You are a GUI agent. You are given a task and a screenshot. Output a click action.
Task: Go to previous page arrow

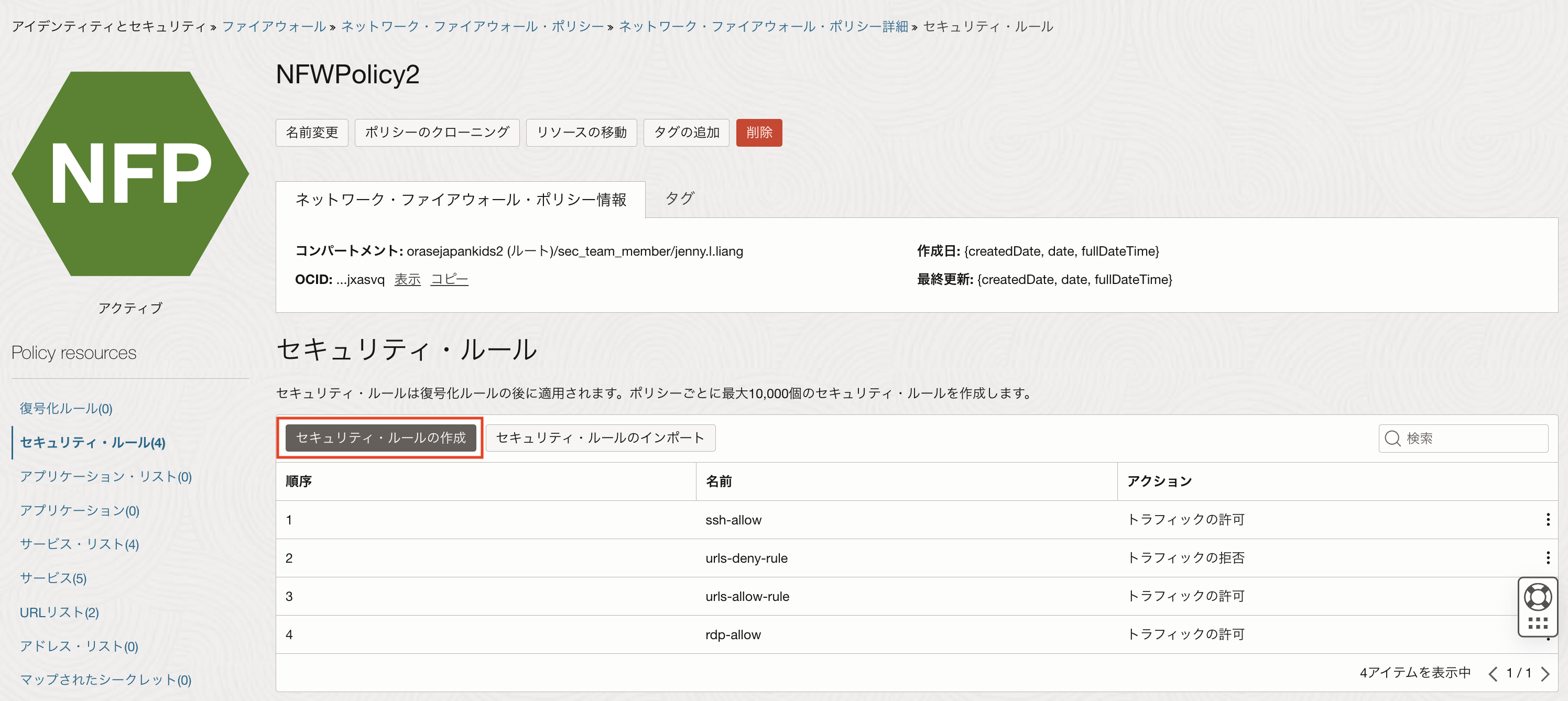pyautogui.click(x=1493, y=673)
